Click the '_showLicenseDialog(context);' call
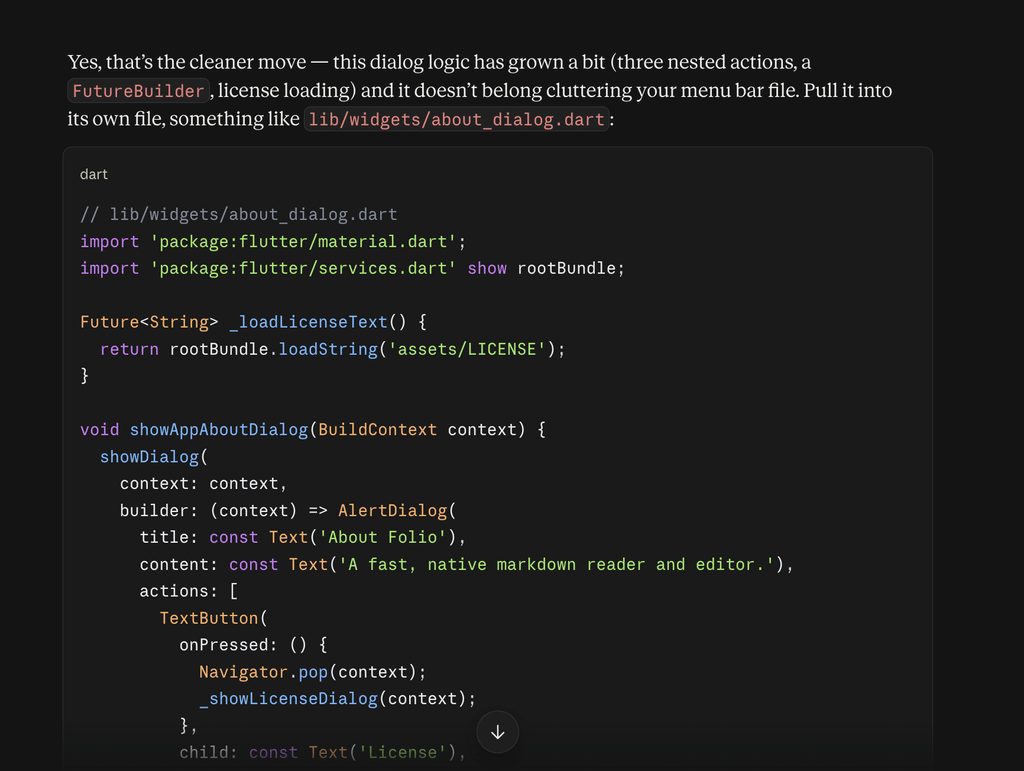The height and width of the screenshot is (771, 1024). tap(338, 699)
